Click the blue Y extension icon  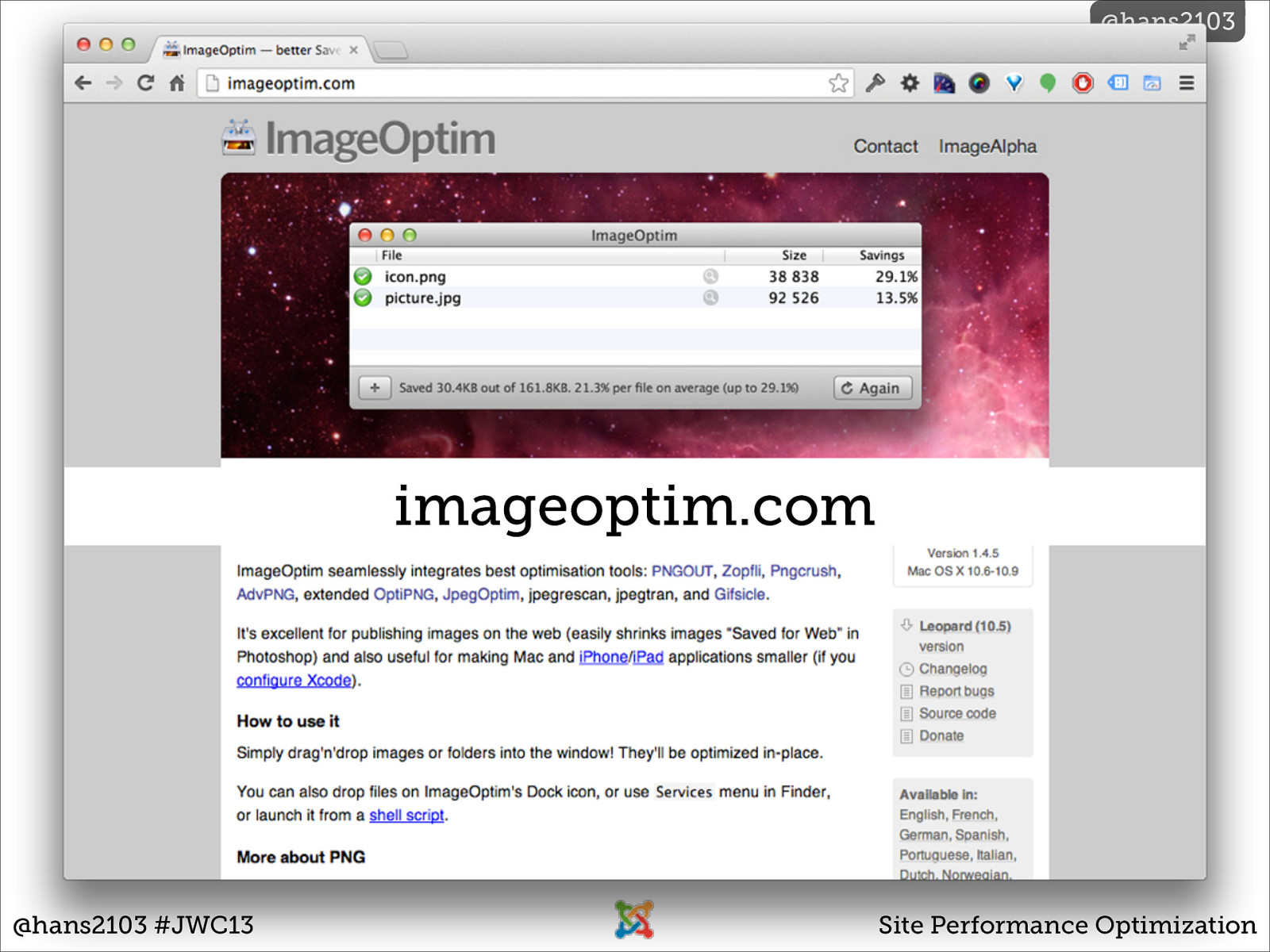click(x=1014, y=83)
